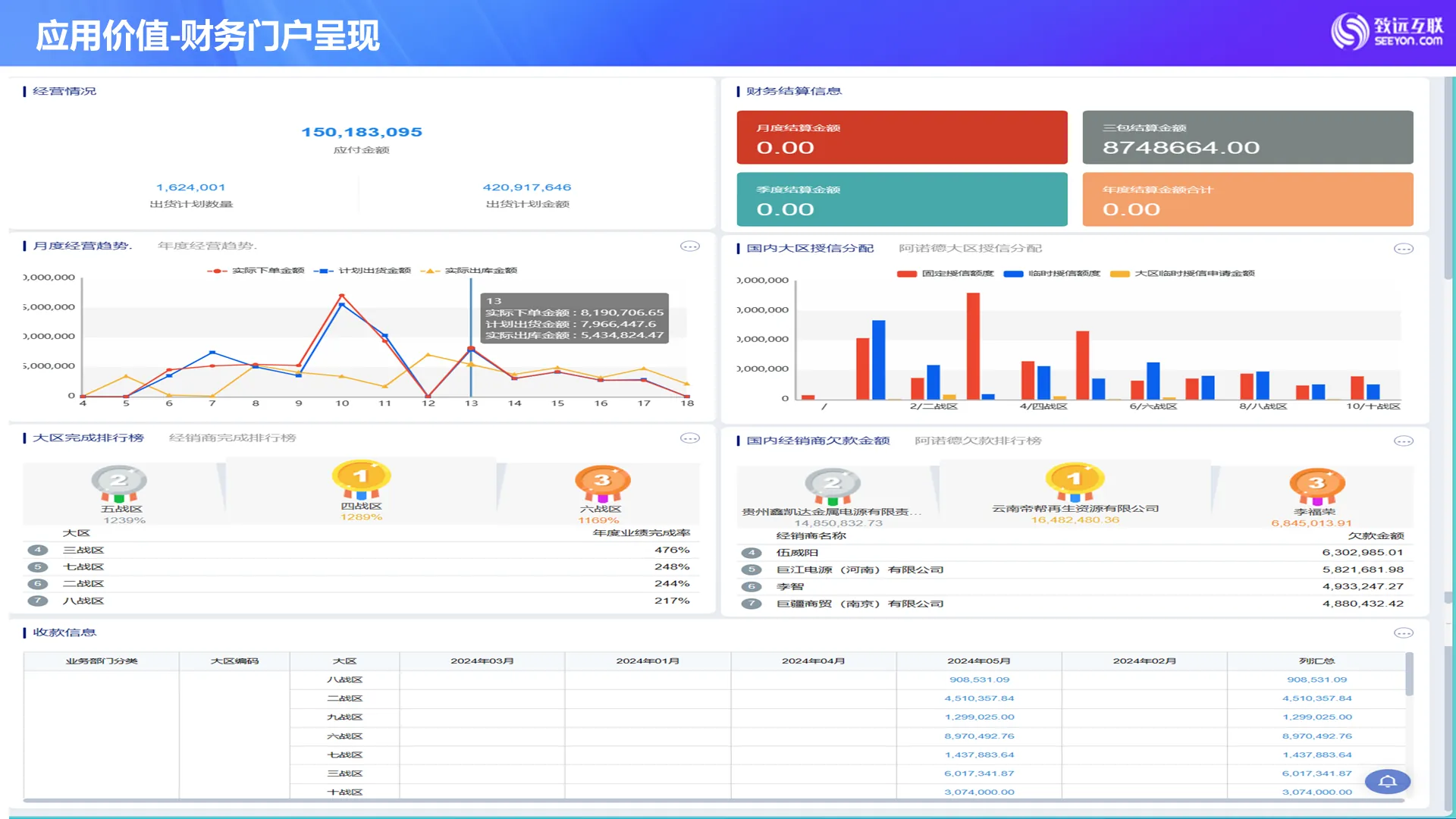This screenshot has height=819, width=1456.
Task: Click 出货计划数量 value 1,624,001
Action: pos(190,187)
